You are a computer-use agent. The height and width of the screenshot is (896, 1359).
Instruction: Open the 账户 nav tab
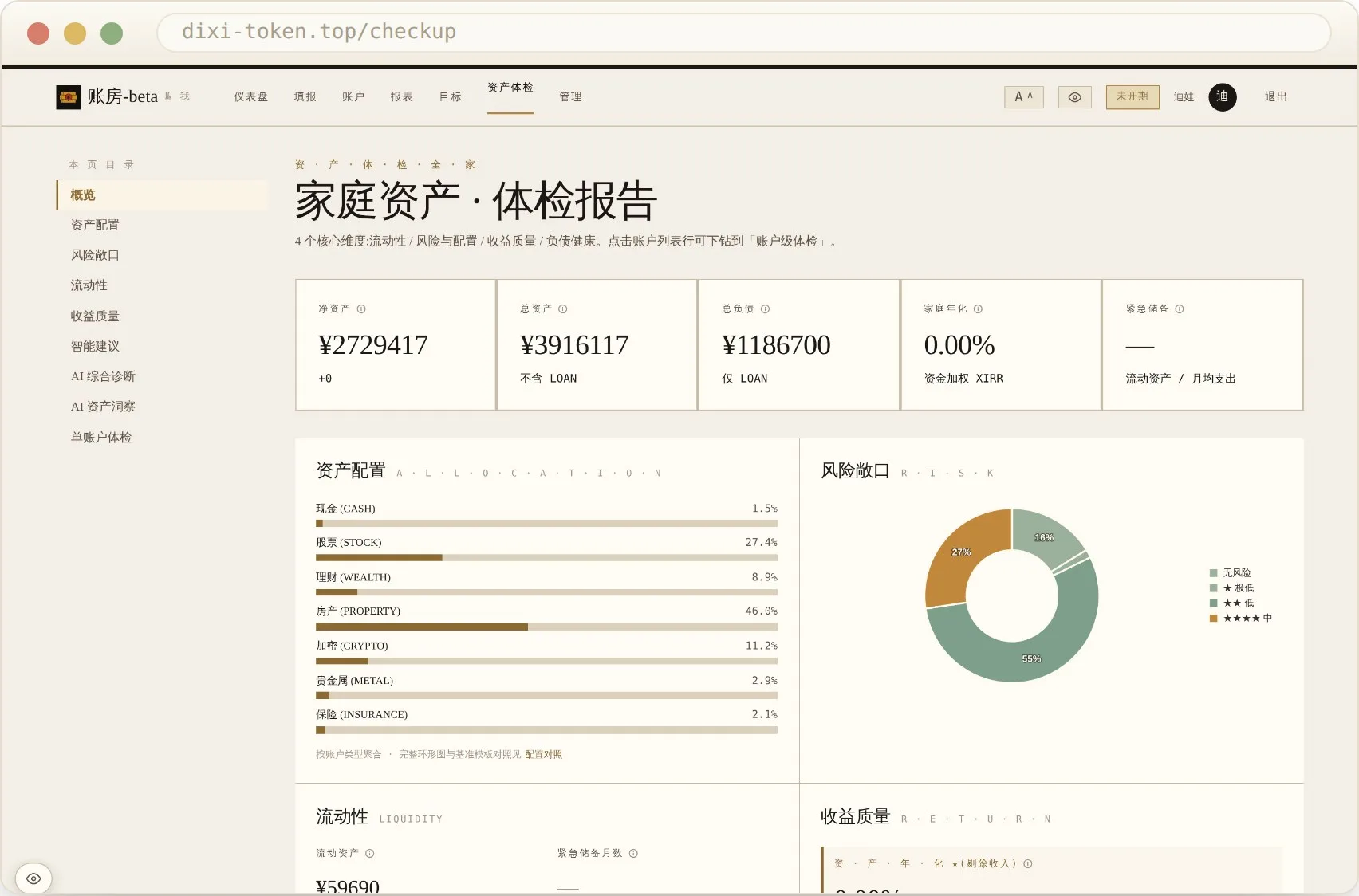click(x=353, y=97)
